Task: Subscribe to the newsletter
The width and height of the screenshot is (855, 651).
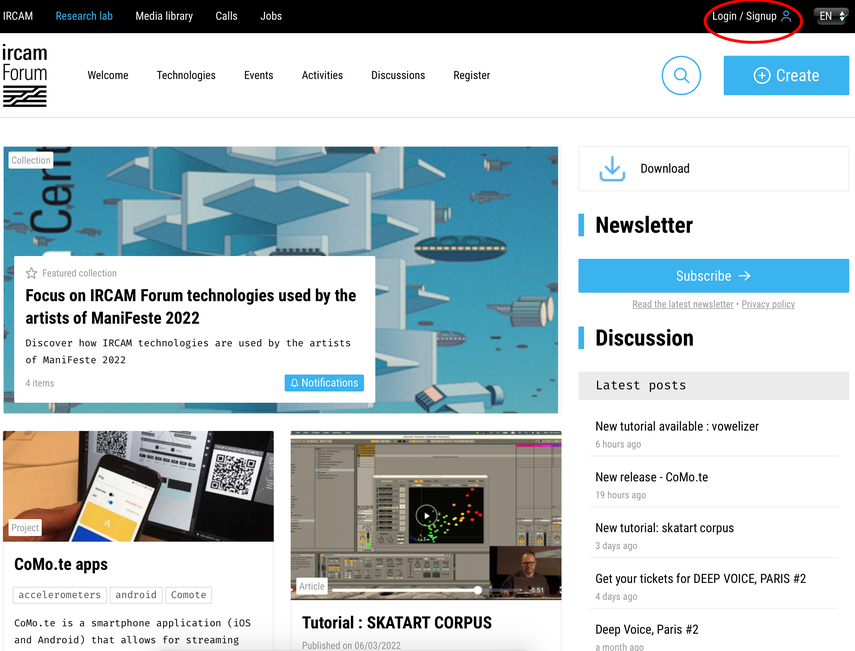Action: pyautogui.click(x=713, y=276)
